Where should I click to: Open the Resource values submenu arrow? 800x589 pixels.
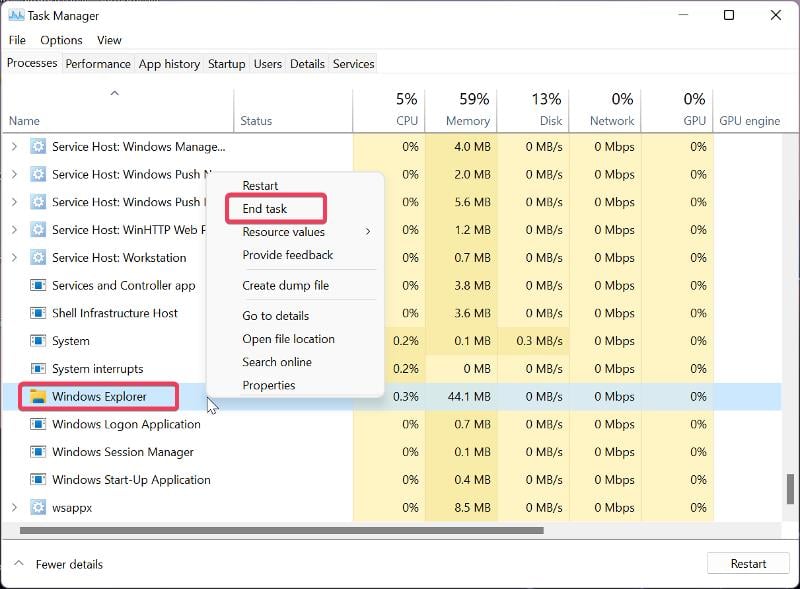click(x=368, y=232)
